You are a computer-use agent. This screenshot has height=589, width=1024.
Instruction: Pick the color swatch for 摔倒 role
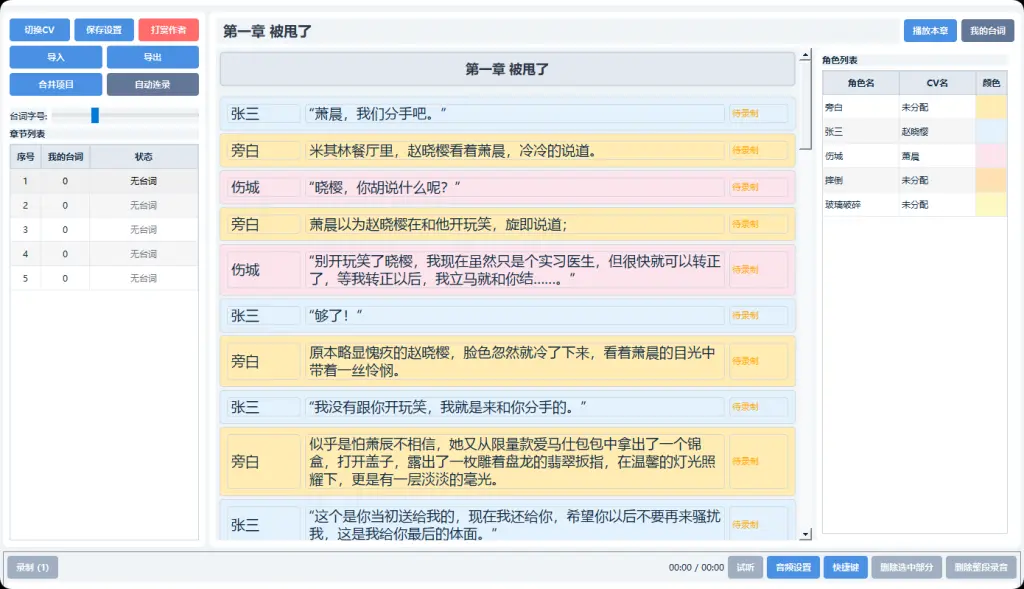[x=991, y=180]
